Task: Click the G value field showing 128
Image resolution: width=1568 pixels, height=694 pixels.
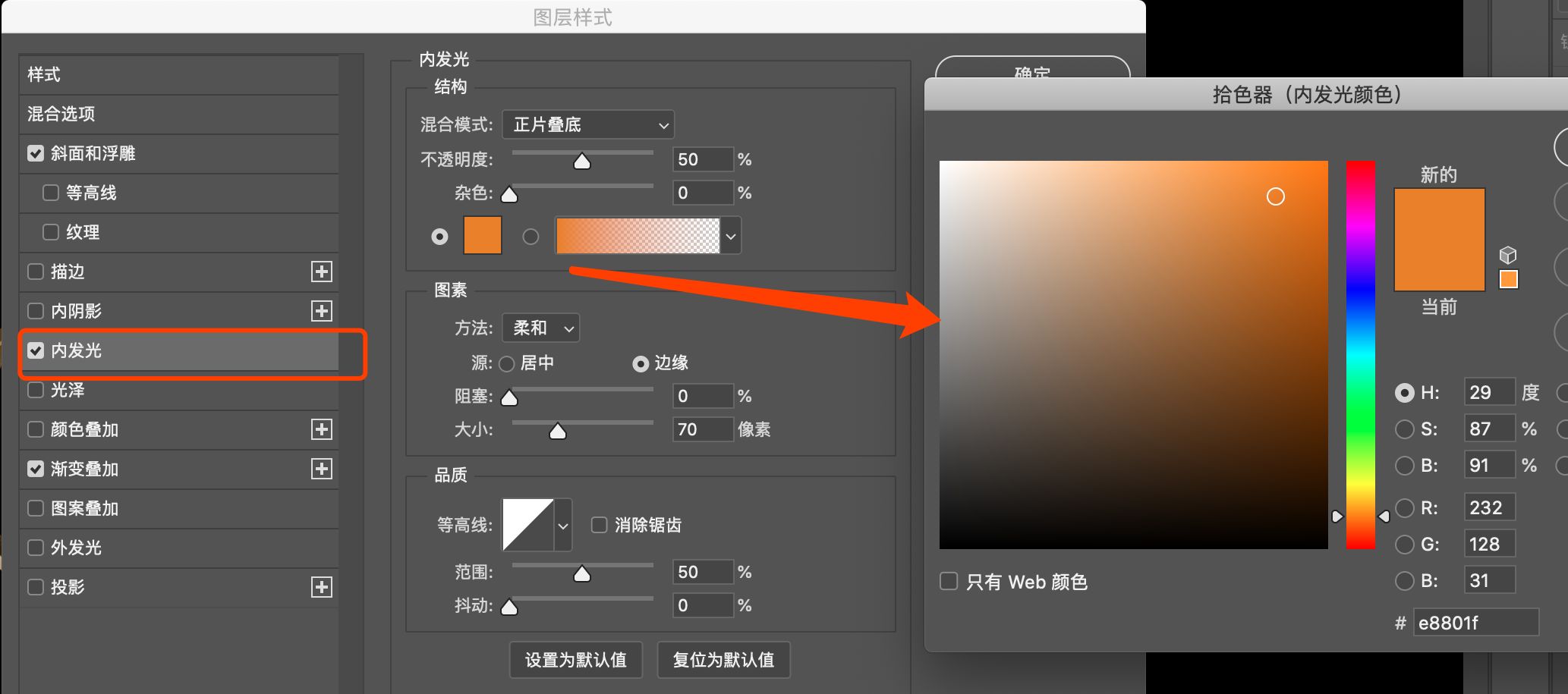Action: [x=1490, y=544]
